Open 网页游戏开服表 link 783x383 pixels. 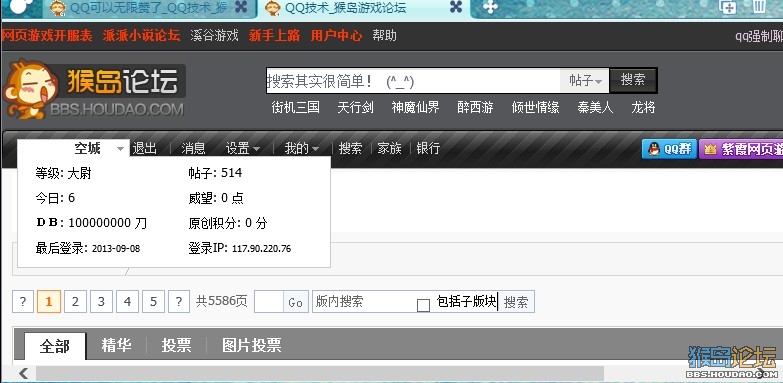[47, 35]
